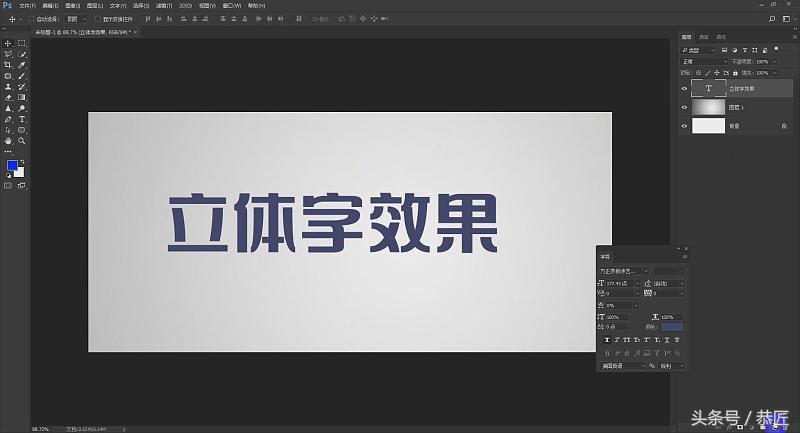
Task: Open the 文件(F) menu
Action: 27,6
